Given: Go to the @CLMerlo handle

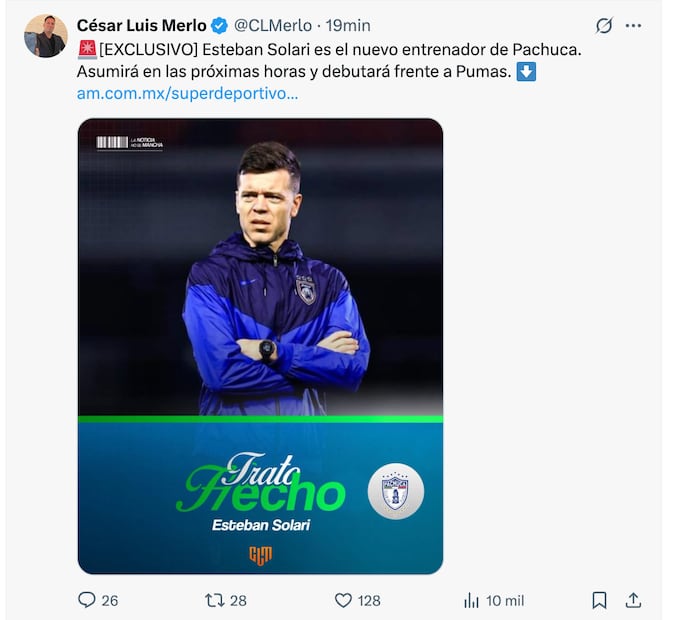Looking at the screenshot, I should click(x=273, y=26).
